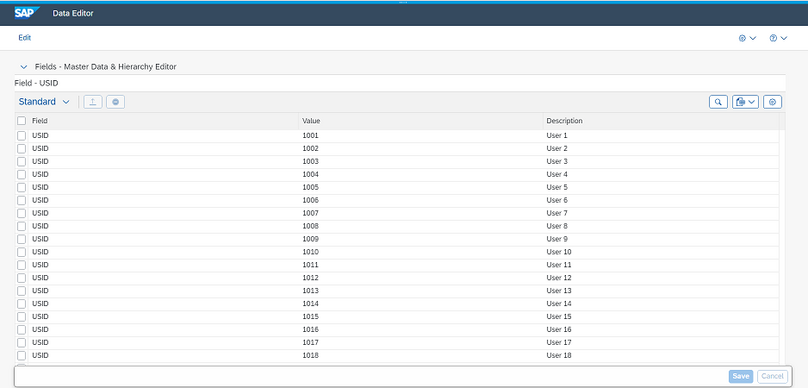Check the User 9 row checkbox
808x388 pixels.
click(x=22, y=239)
